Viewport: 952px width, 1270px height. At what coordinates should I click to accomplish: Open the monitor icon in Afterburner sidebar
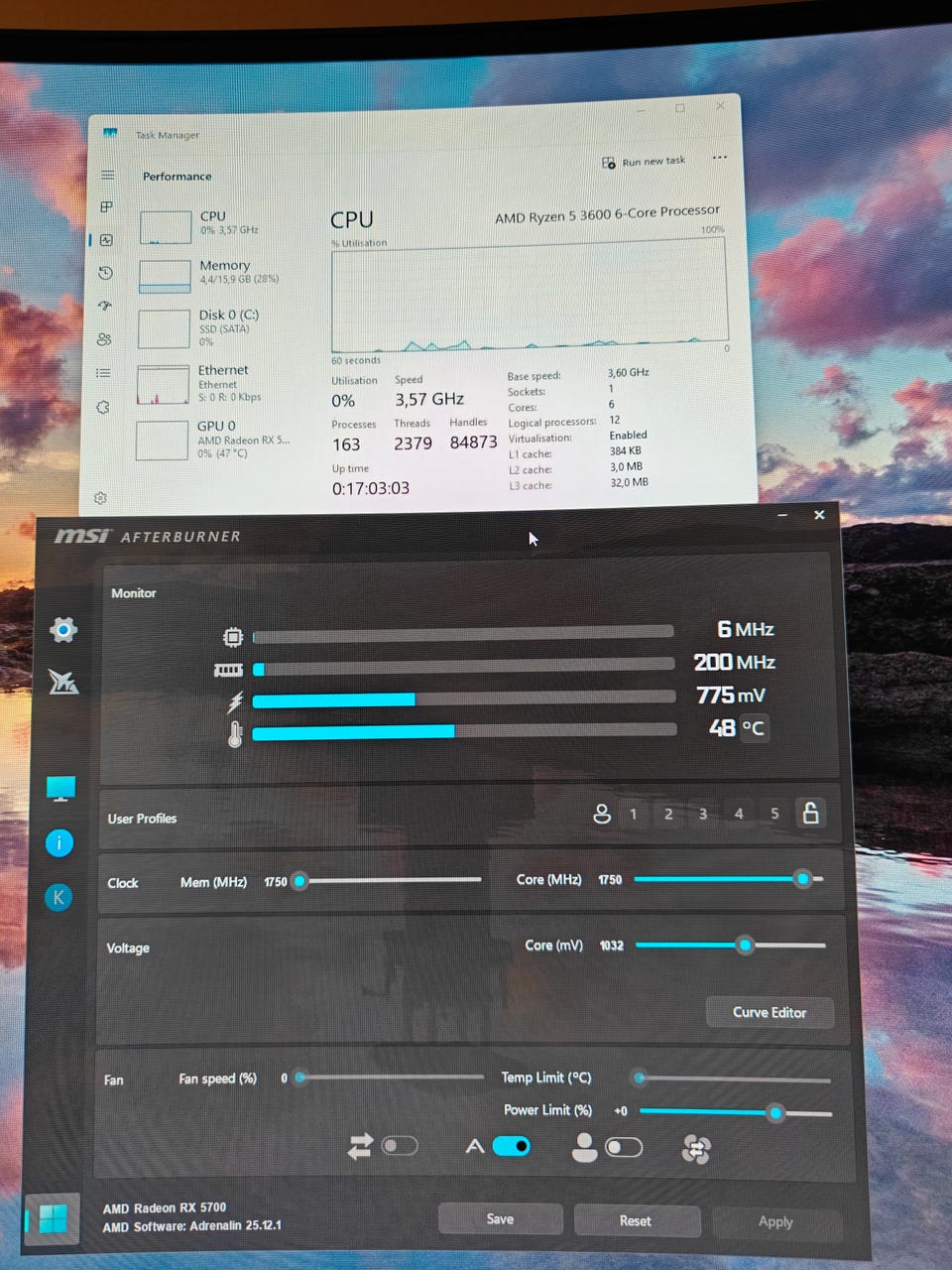[x=60, y=789]
